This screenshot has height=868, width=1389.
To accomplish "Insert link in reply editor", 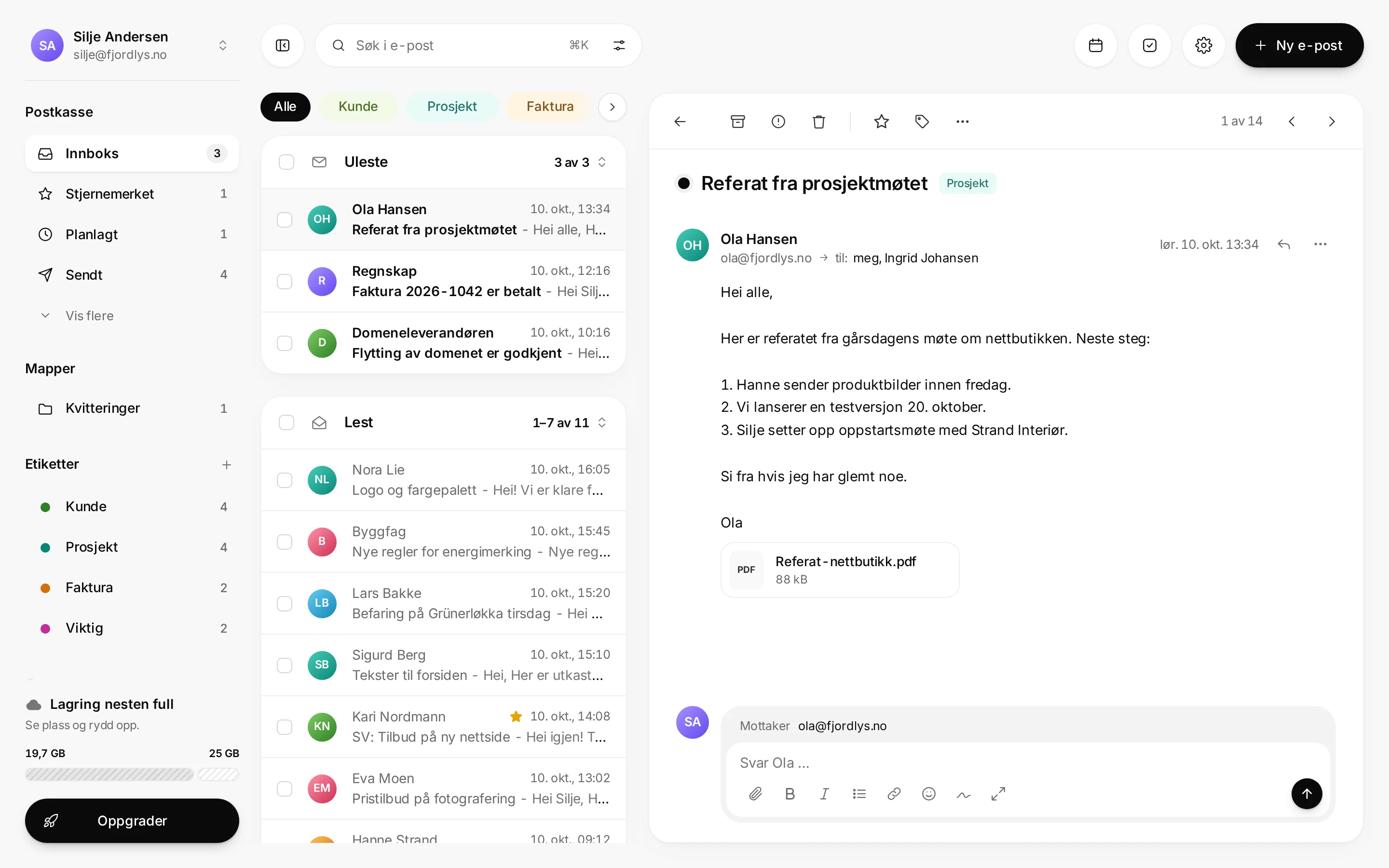I will 894,794.
